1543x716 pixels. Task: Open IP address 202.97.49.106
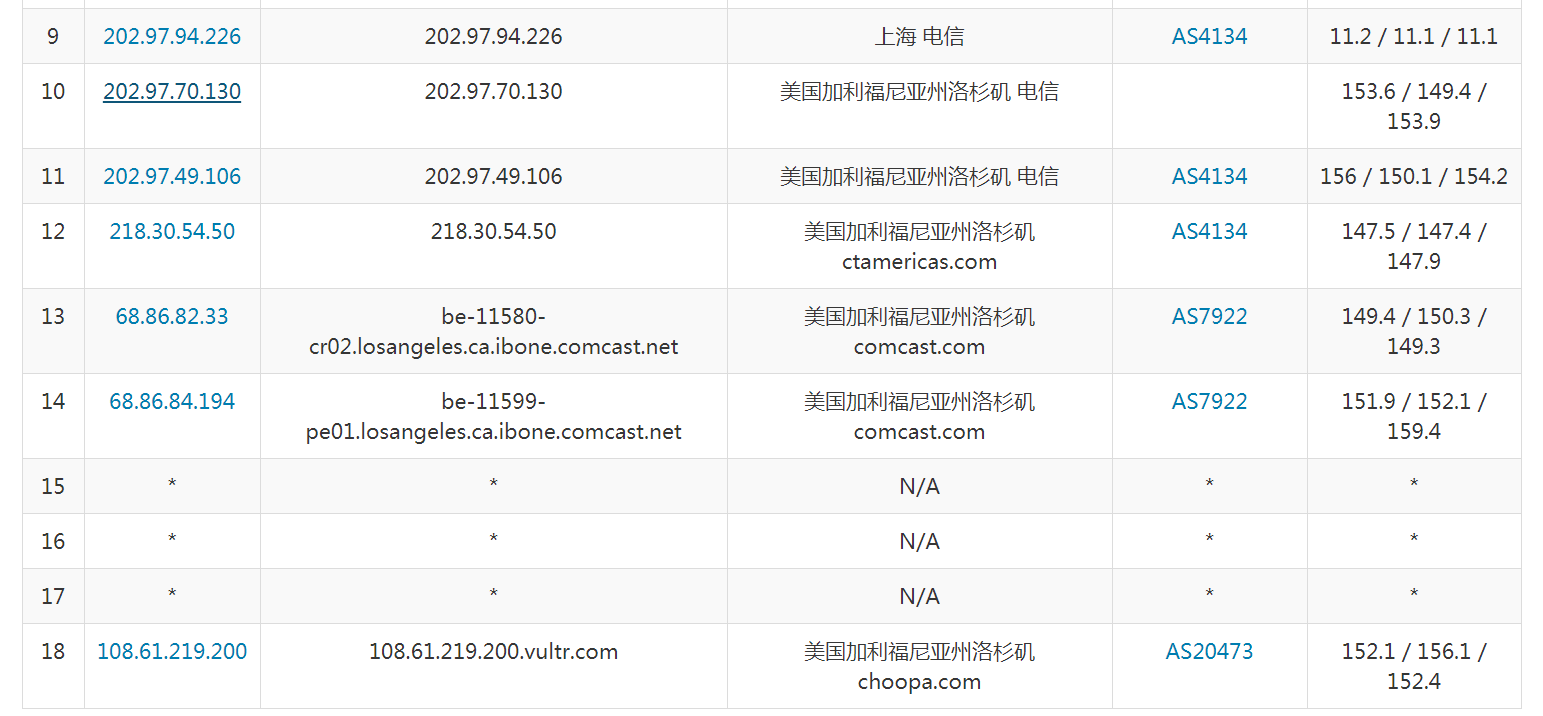(x=172, y=177)
